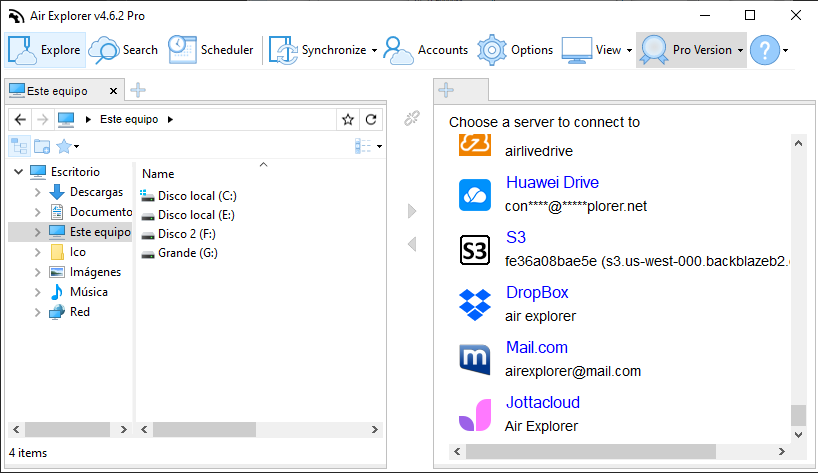Screen dimensions: 818x473
Task: Add new tab in left pane
Action: coord(138,90)
